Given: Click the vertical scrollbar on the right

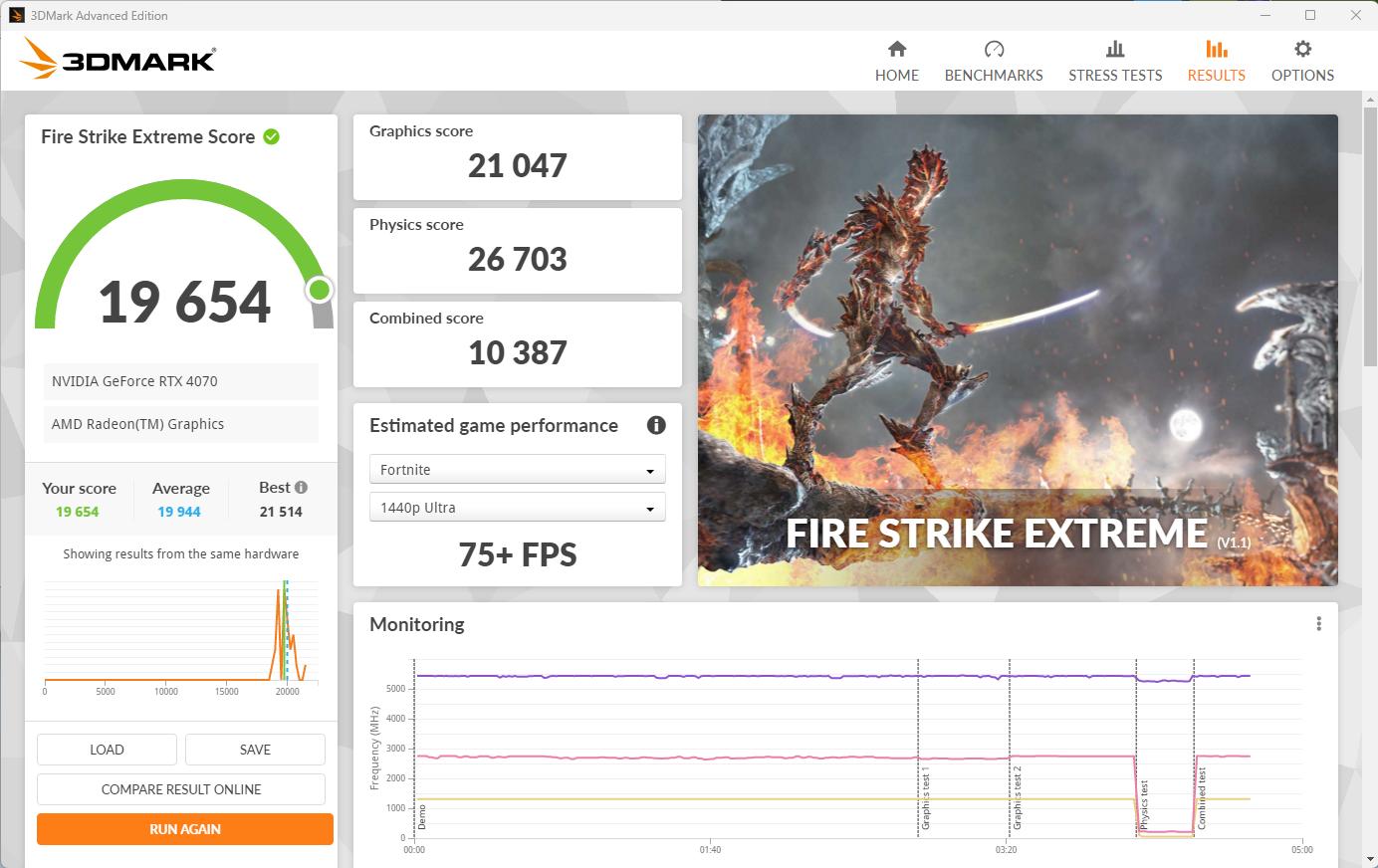Looking at the screenshot, I should 1370,229.
